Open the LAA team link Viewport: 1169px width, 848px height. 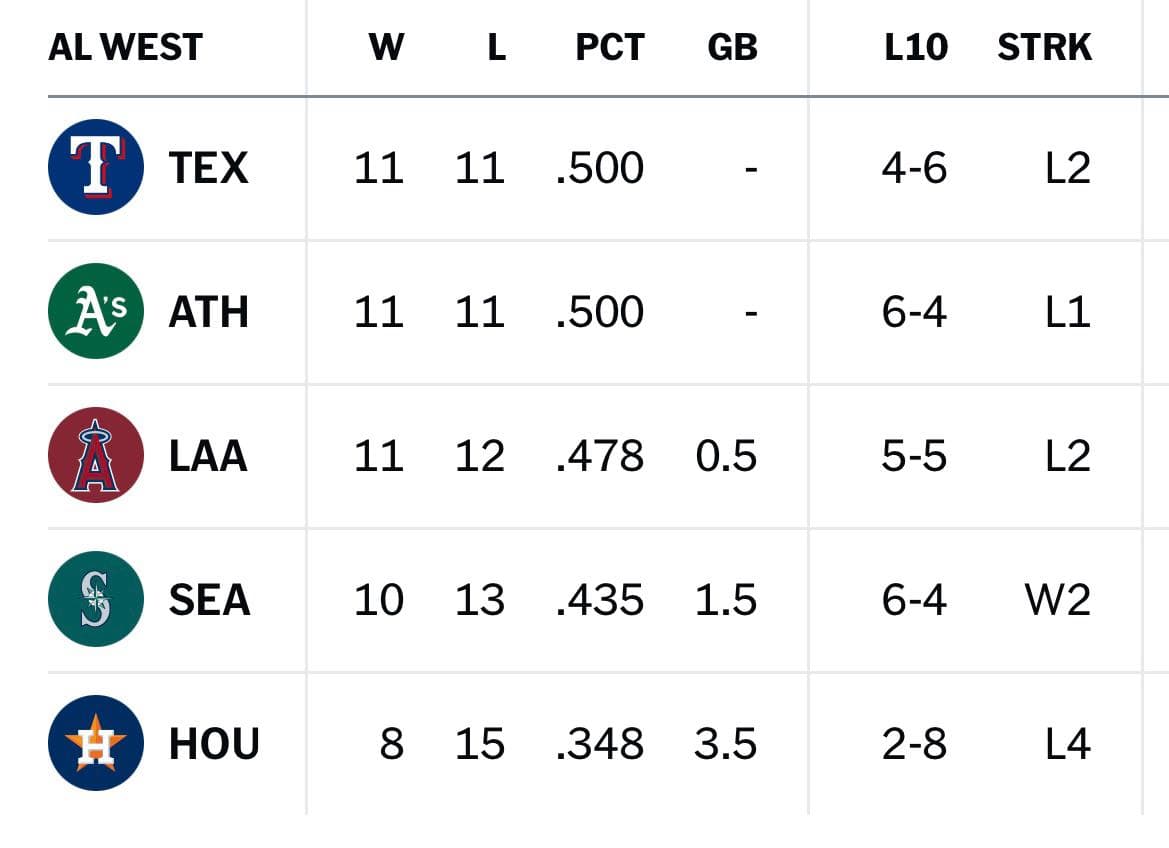208,456
